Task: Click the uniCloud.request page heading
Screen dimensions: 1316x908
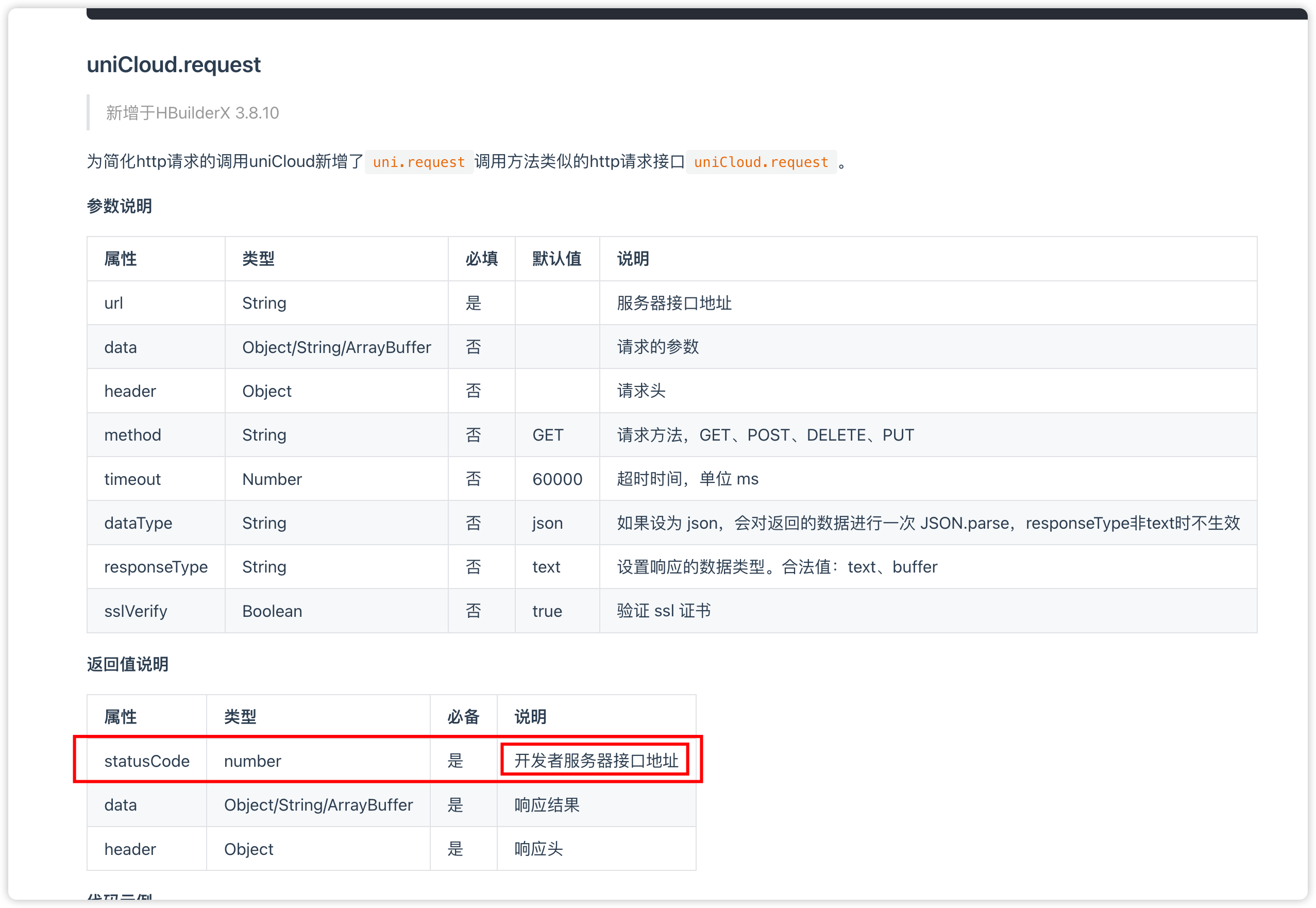Action: pos(174,64)
